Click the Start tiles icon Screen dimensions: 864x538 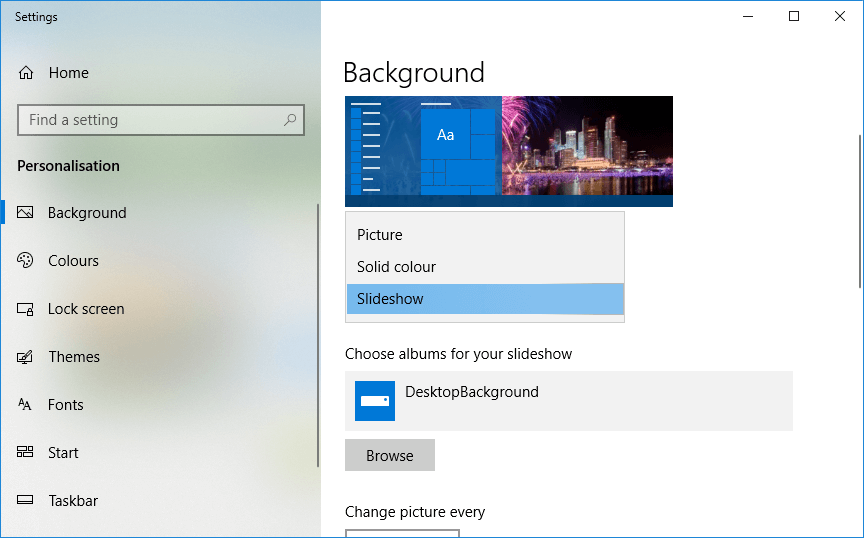(26, 453)
